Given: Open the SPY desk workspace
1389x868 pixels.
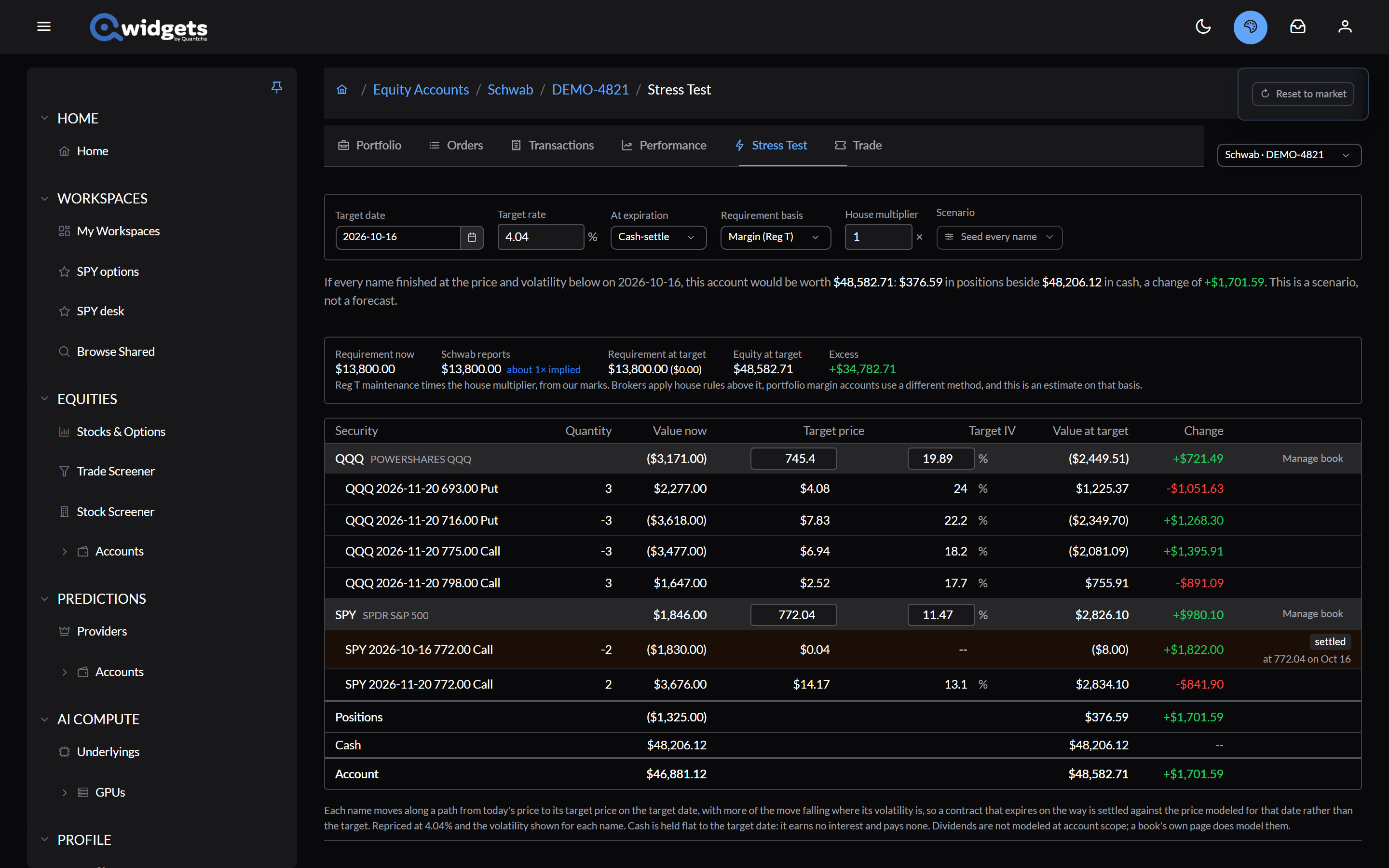Looking at the screenshot, I should pos(100,311).
